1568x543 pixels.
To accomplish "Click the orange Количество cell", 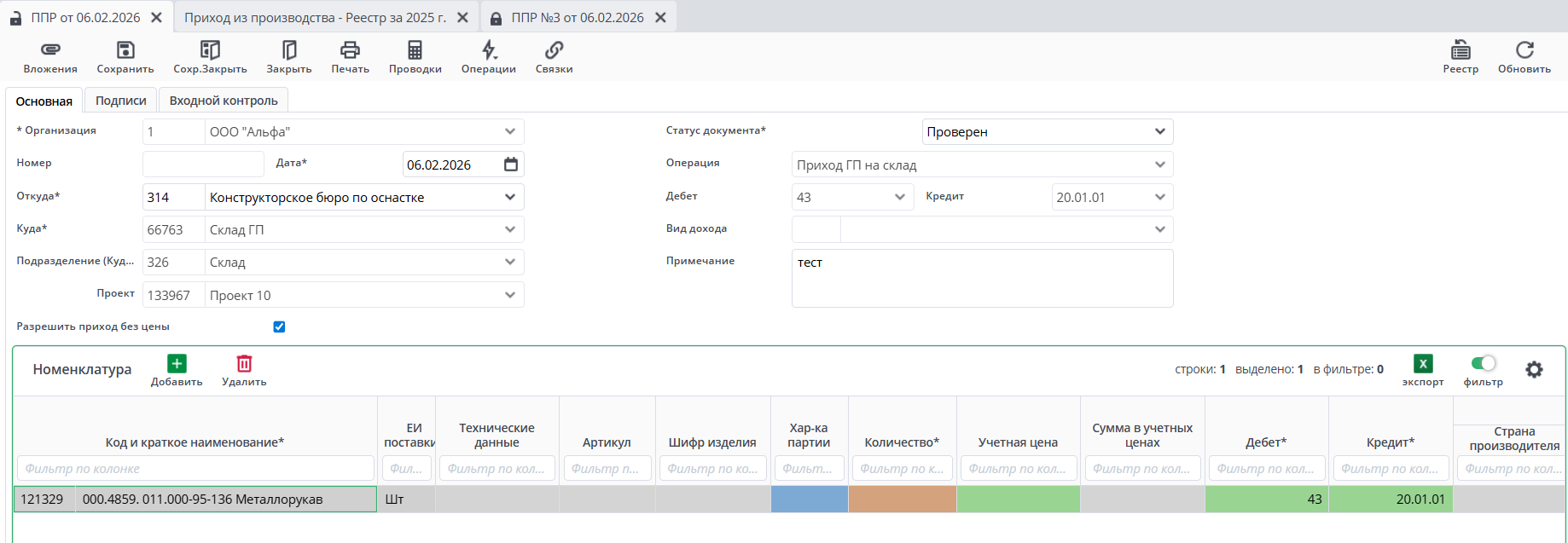I will pos(902,500).
